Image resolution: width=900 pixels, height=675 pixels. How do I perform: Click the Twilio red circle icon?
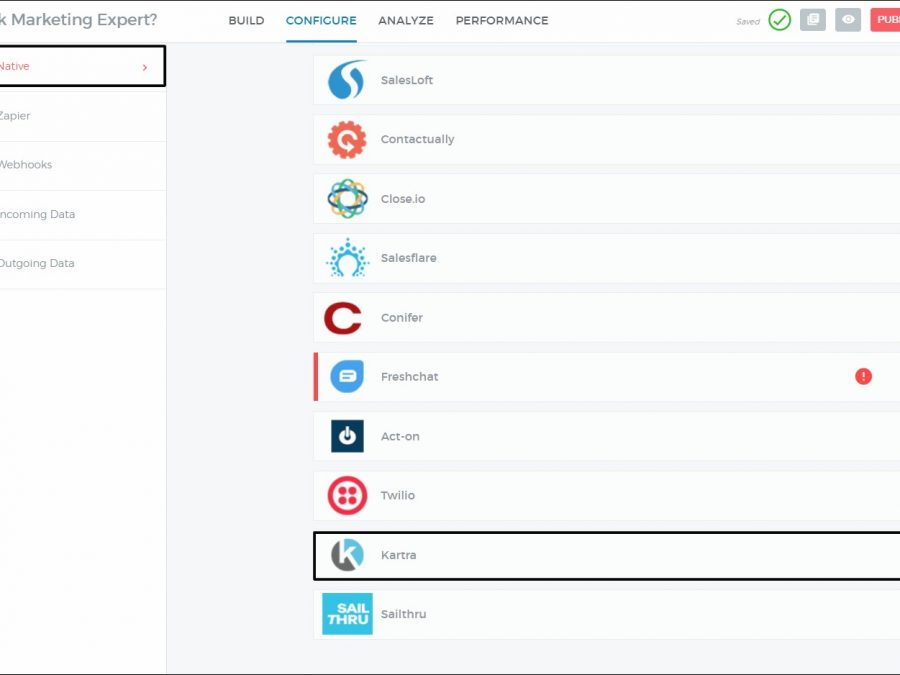(x=347, y=496)
